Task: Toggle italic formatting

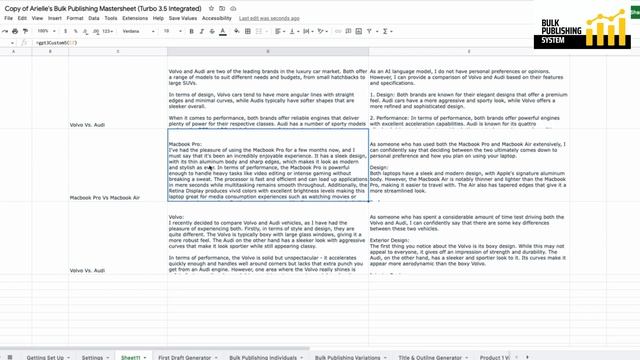Action: coord(202,31)
